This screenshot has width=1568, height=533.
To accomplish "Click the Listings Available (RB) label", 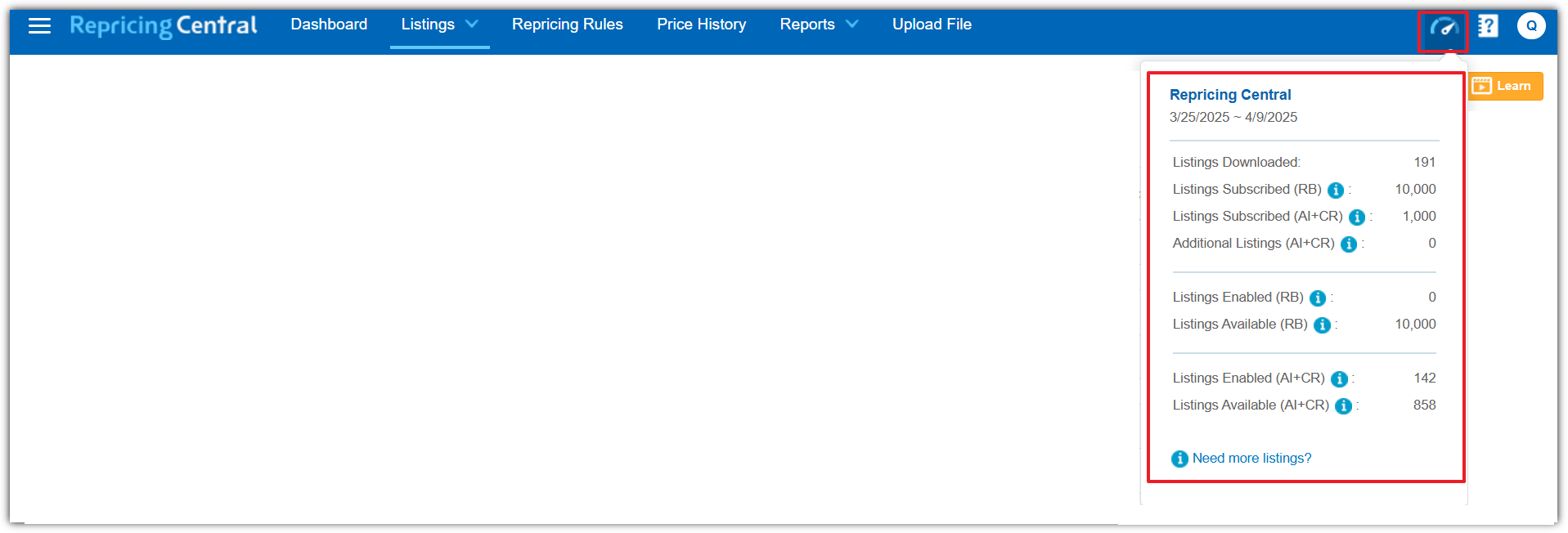I will pos(1240,325).
